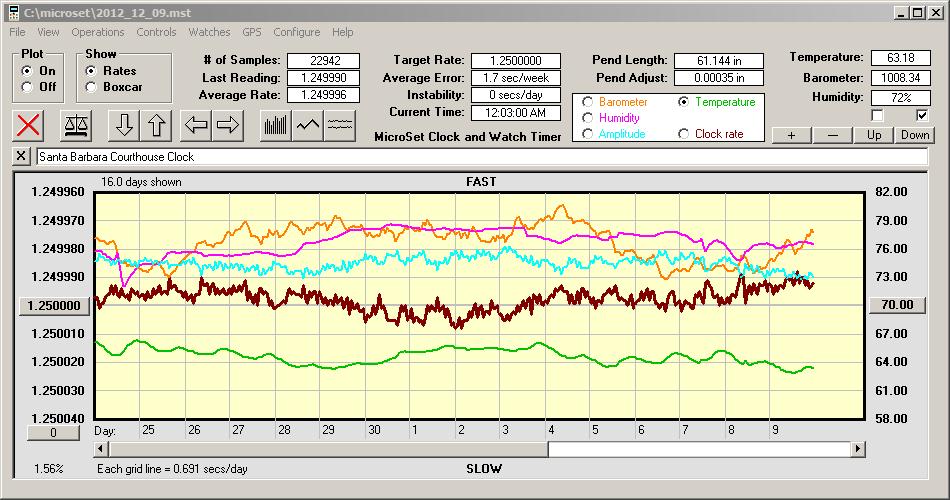Click the left arrow toolbar icon
Screen dimensions: 950x500
coord(196,125)
